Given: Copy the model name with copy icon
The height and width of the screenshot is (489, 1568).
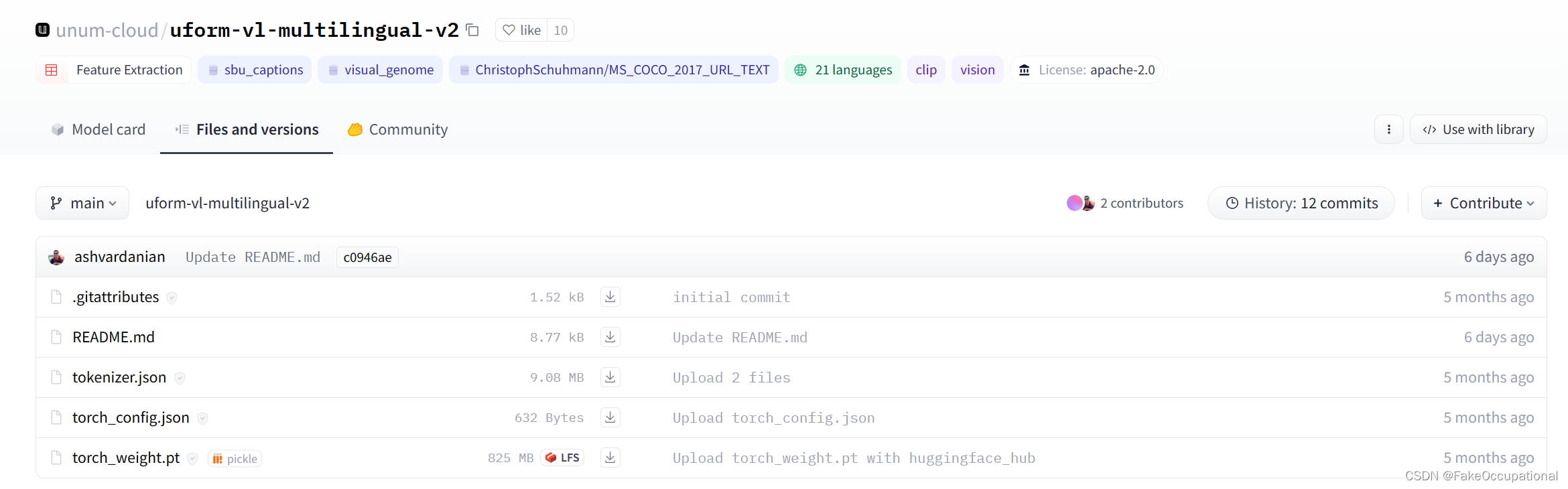Looking at the screenshot, I should tap(472, 30).
